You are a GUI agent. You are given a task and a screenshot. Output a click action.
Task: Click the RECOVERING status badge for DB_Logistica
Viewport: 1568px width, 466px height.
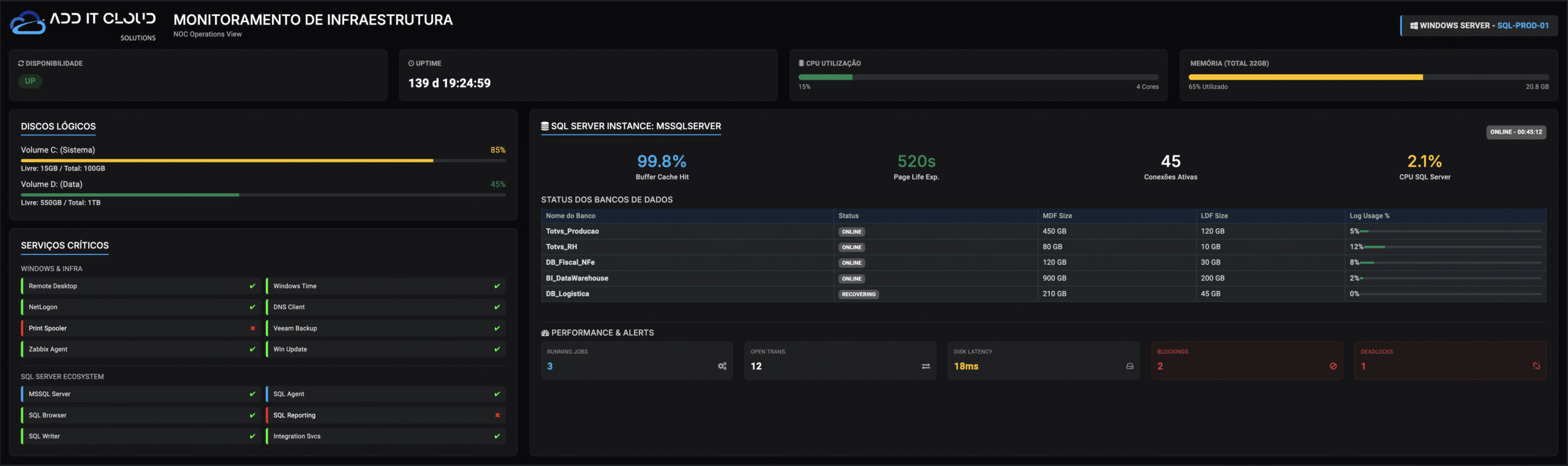(858, 294)
